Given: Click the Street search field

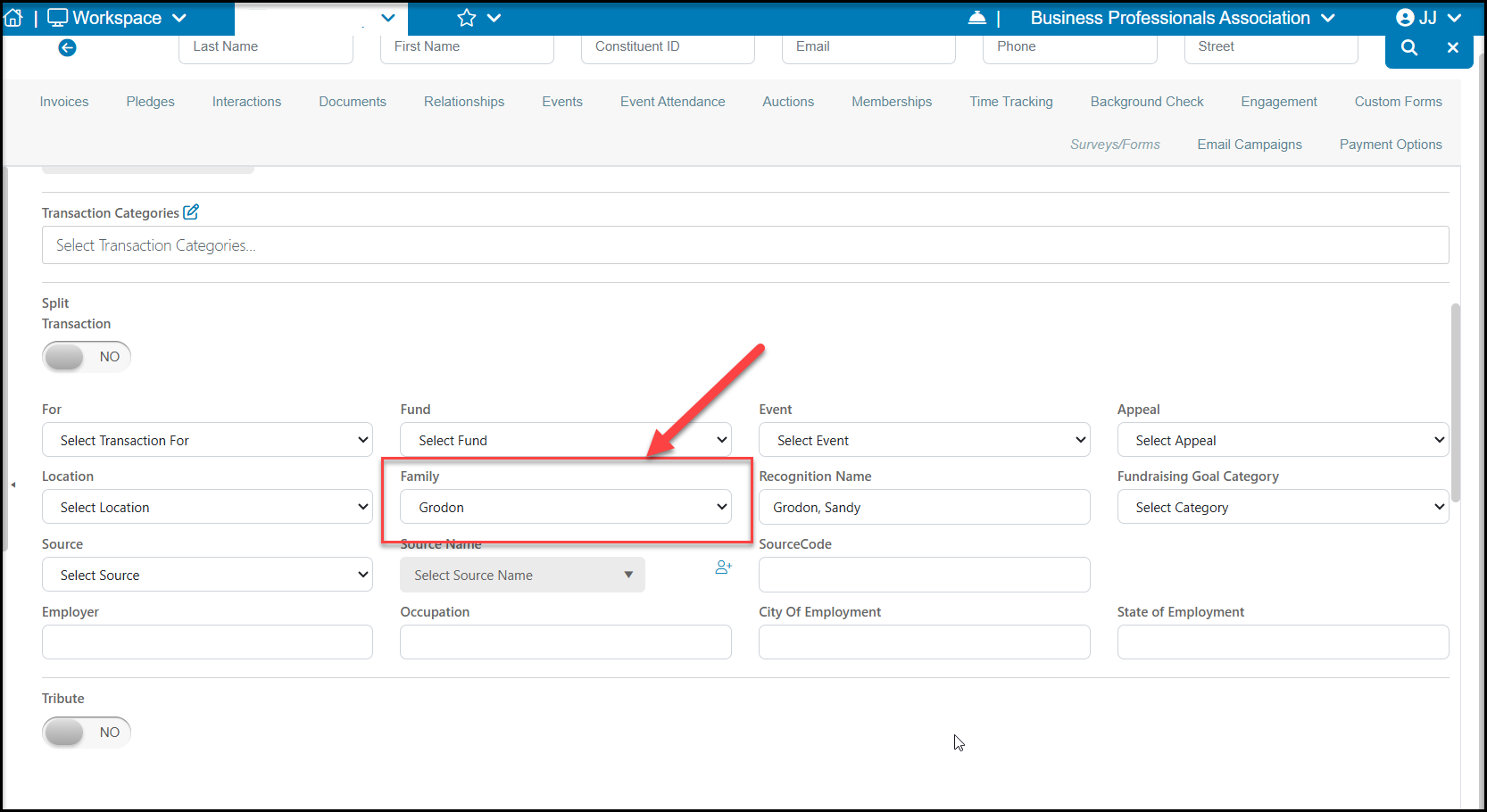Looking at the screenshot, I should (1271, 48).
